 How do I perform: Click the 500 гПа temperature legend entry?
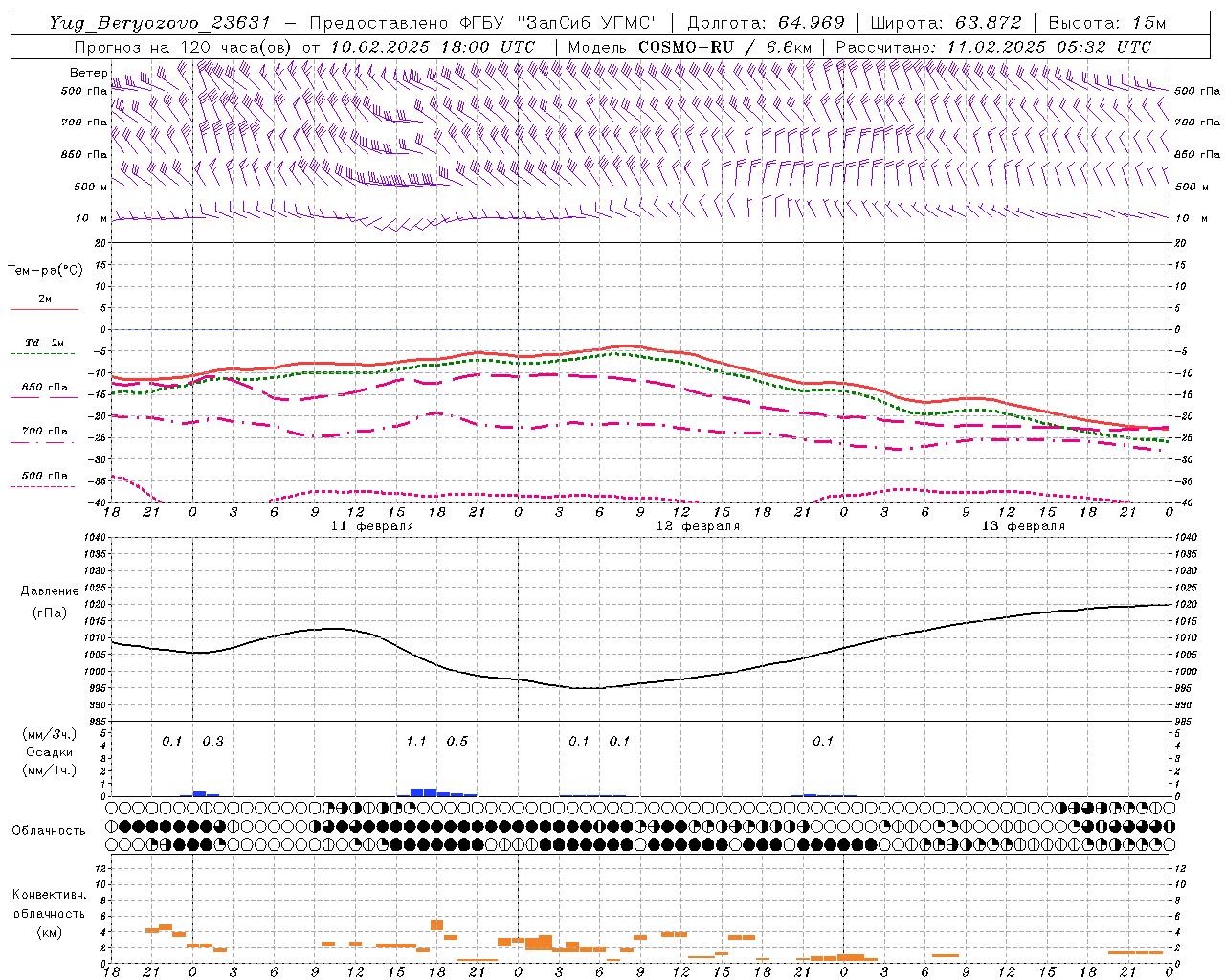pyautogui.click(x=45, y=476)
